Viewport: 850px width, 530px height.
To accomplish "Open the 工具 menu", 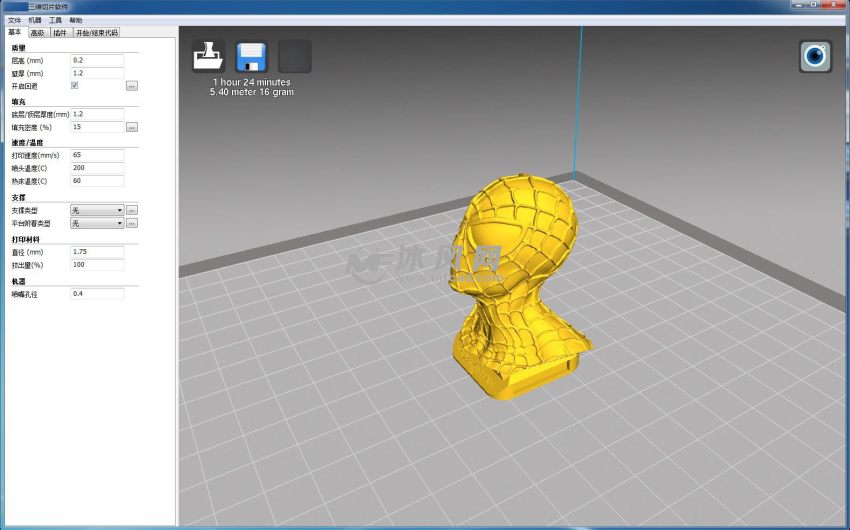I will point(55,20).
